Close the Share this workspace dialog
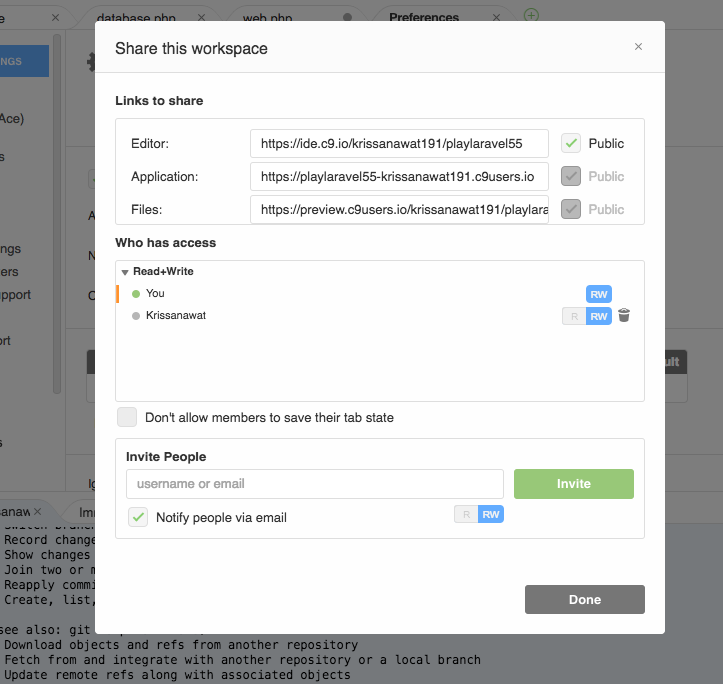This screenshot has height=684, width=723. [x=638, y=47]
